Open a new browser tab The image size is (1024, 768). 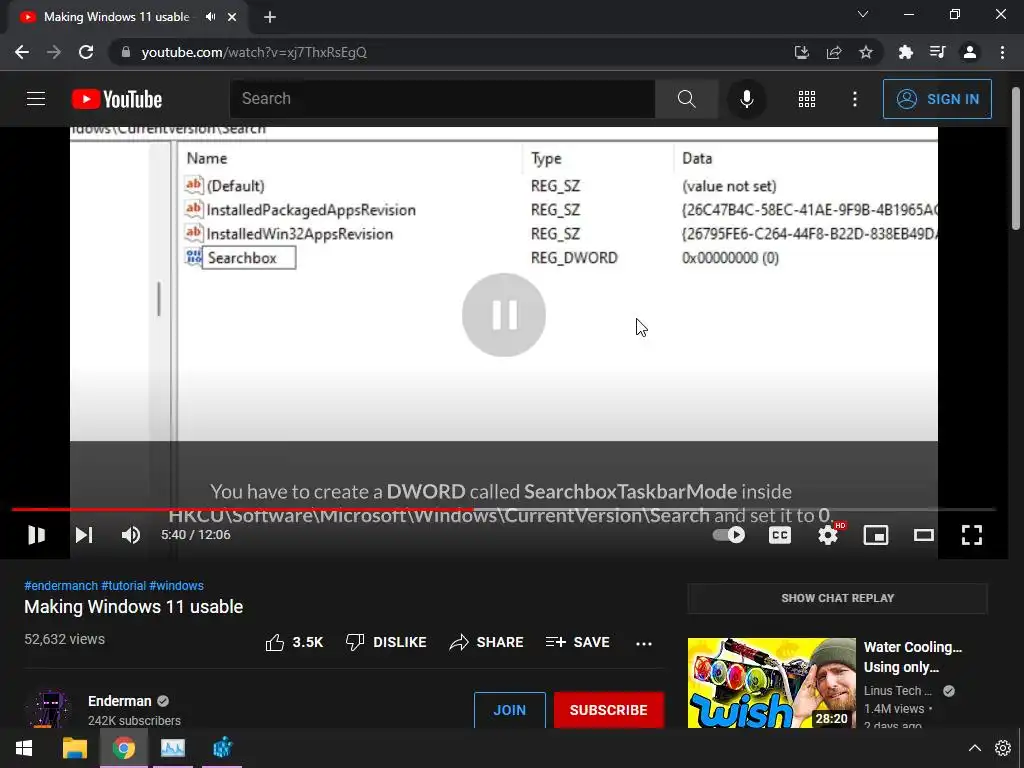click(270, 17)
